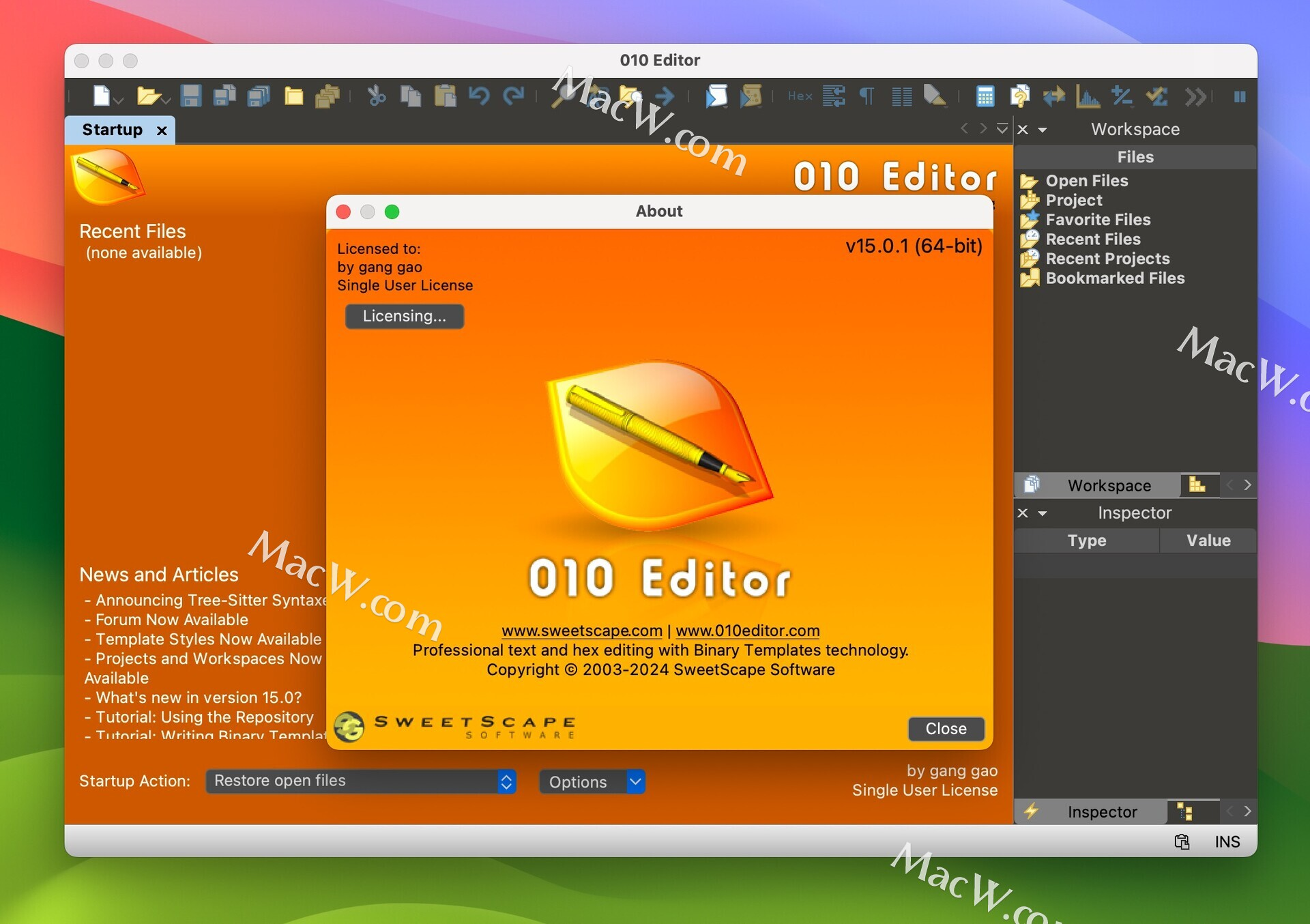The width and height of the screenshot is (1310, 924).
Task: Close the Inspector panel with X
Action: [x=1023, y=512]
